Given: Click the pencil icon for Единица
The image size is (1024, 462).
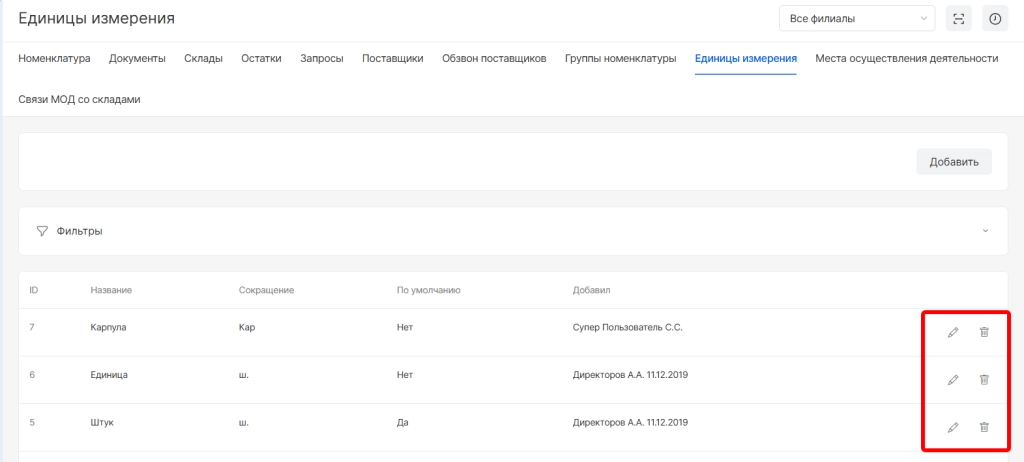Looking at the screenshot, I should (x=952, y=380).
